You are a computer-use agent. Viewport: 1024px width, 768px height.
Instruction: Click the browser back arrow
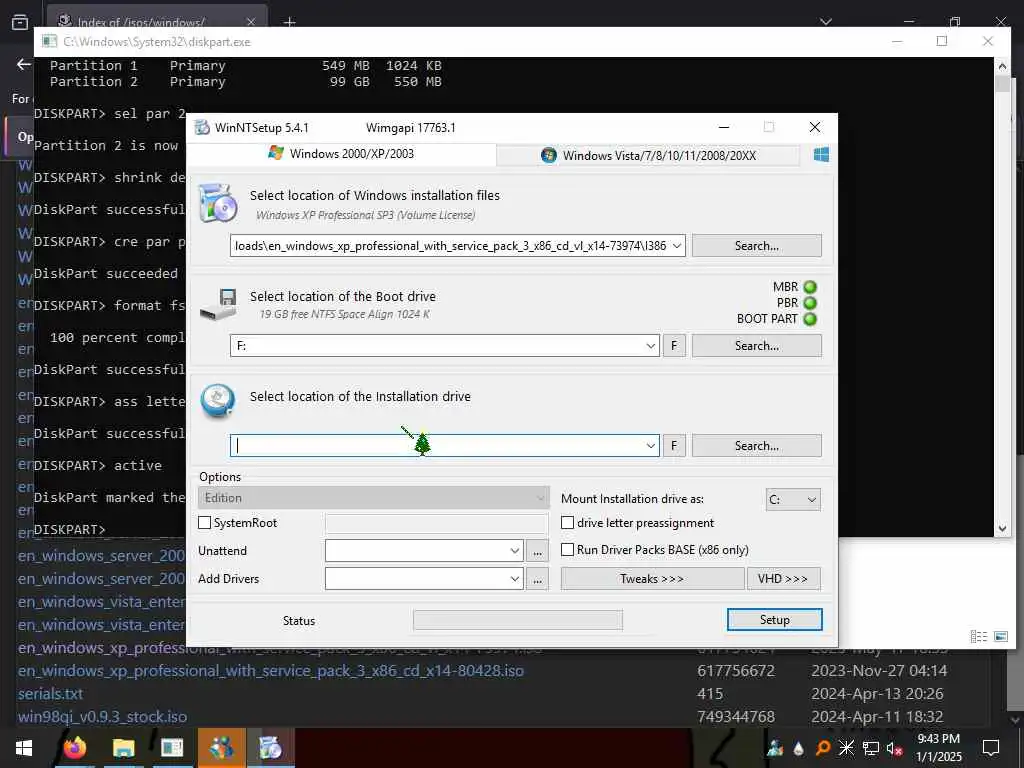tap(24, 64)
